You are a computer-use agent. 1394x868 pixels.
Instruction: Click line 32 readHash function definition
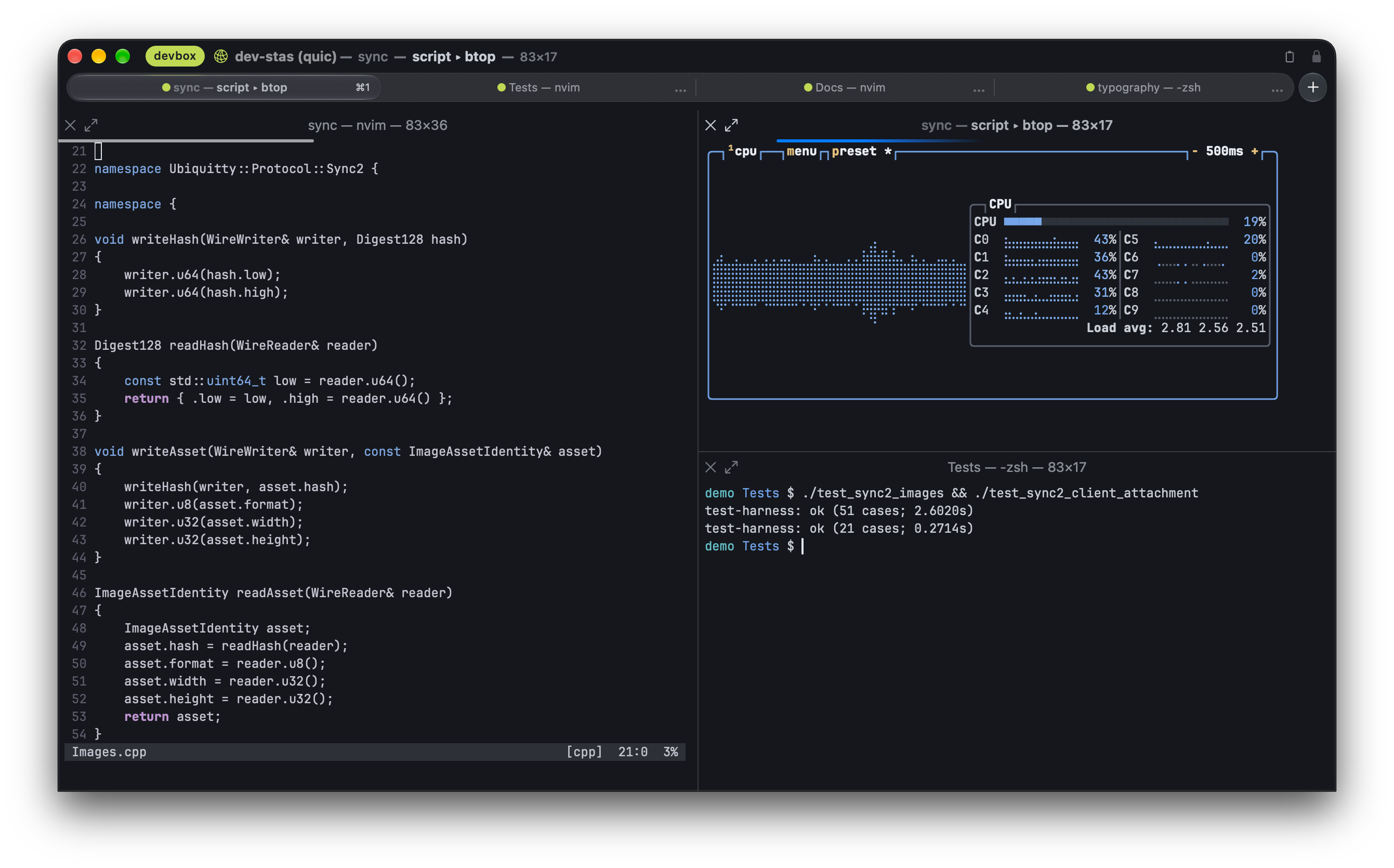236,346
